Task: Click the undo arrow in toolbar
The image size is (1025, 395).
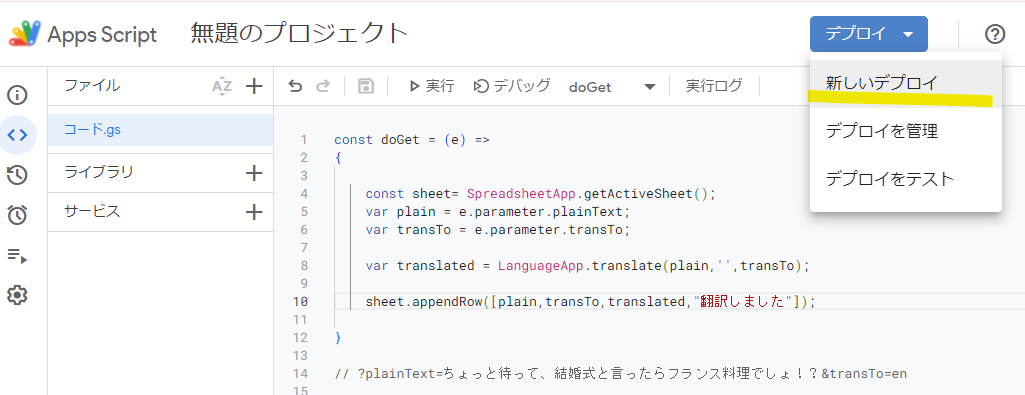Action: tap(295, 86)
